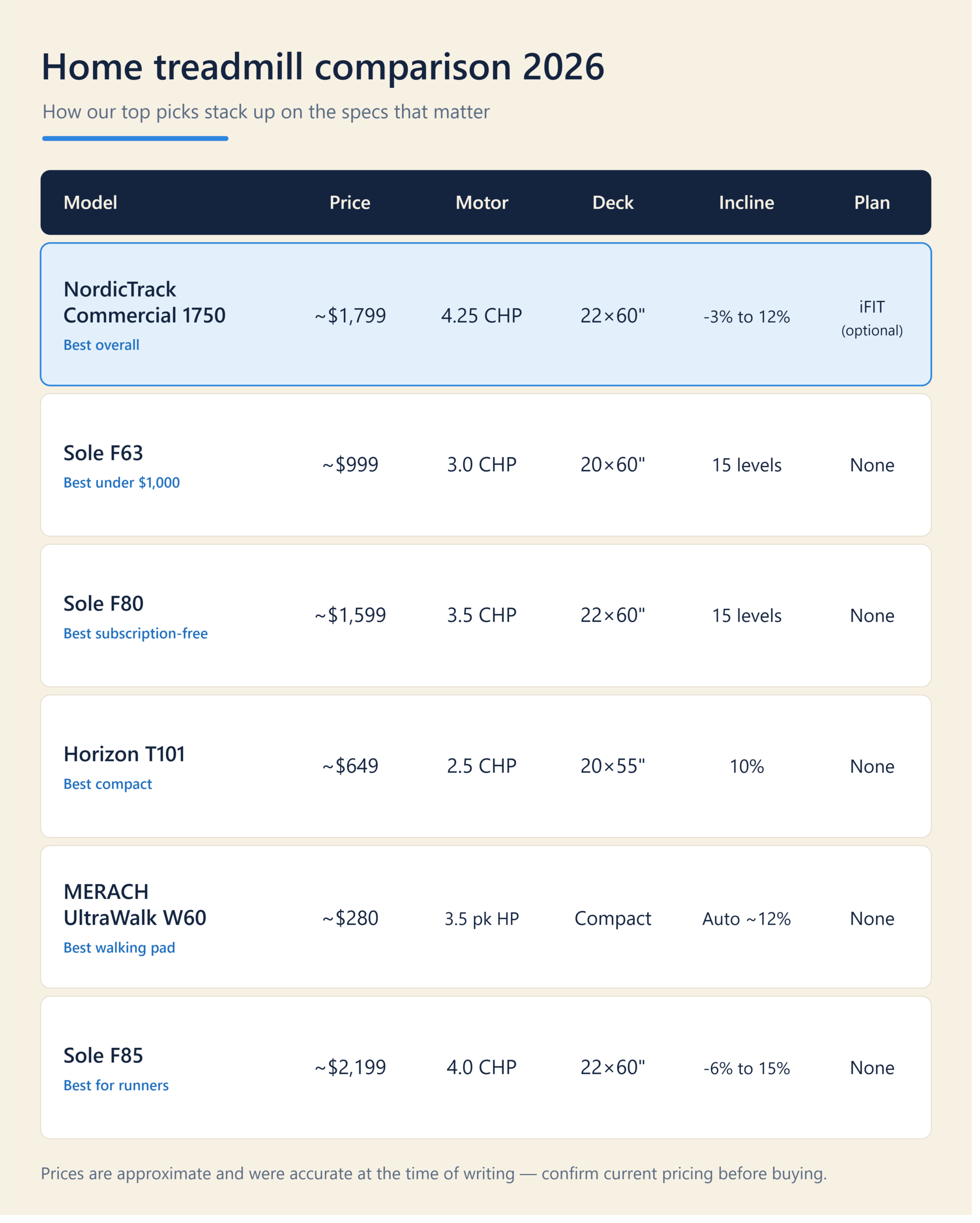Click the 'Auto ~12%' incline value
The image size is (980, 1223).
tap(753, 926)
